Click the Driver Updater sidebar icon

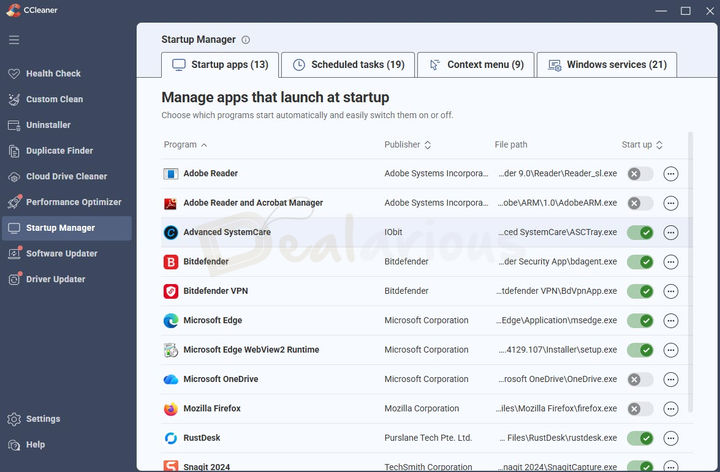point(14,279)
